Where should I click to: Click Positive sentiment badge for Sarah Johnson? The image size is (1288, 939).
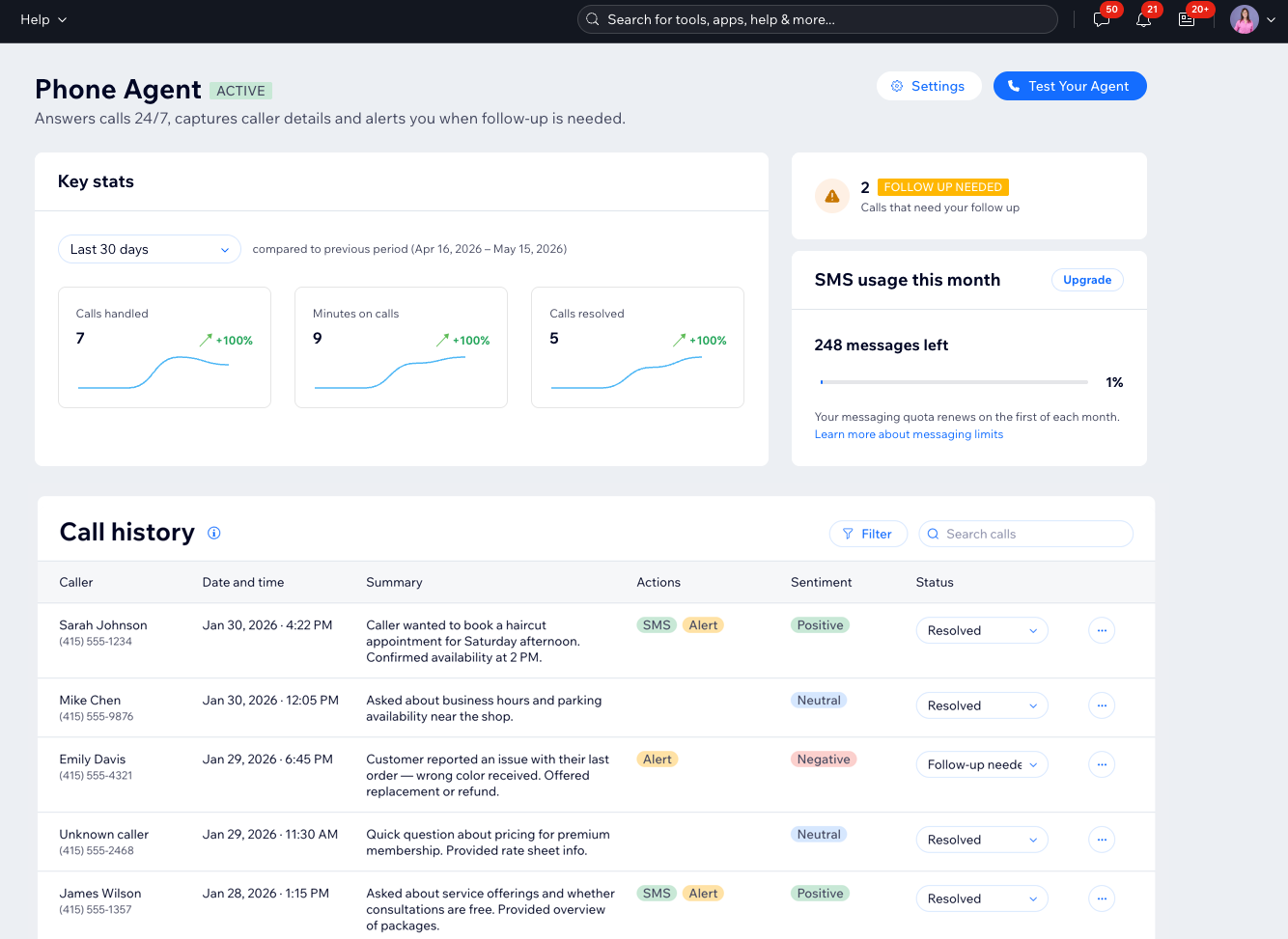(x=821, y=625)
